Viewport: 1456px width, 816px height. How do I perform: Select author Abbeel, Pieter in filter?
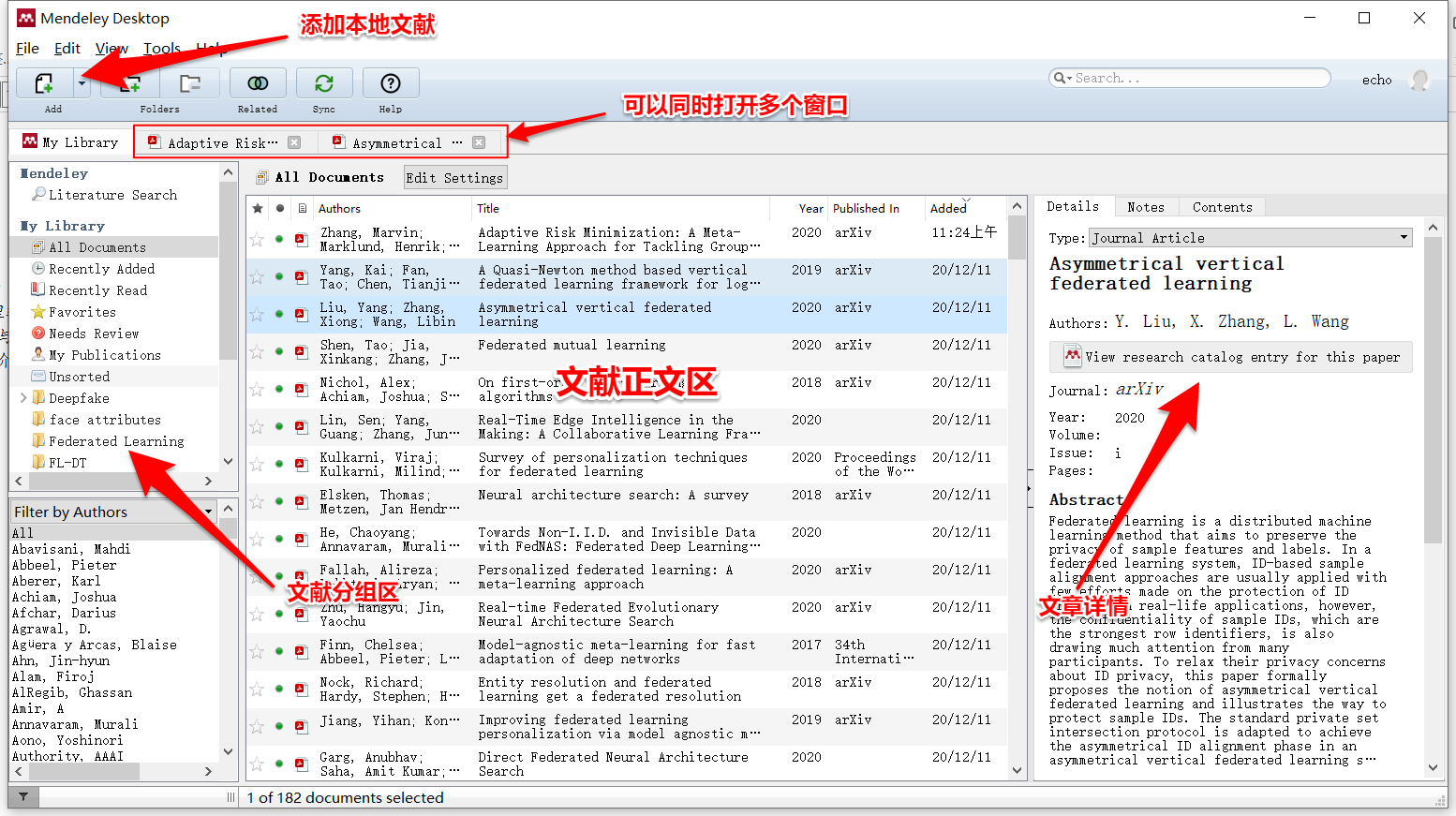pos(64,565)
